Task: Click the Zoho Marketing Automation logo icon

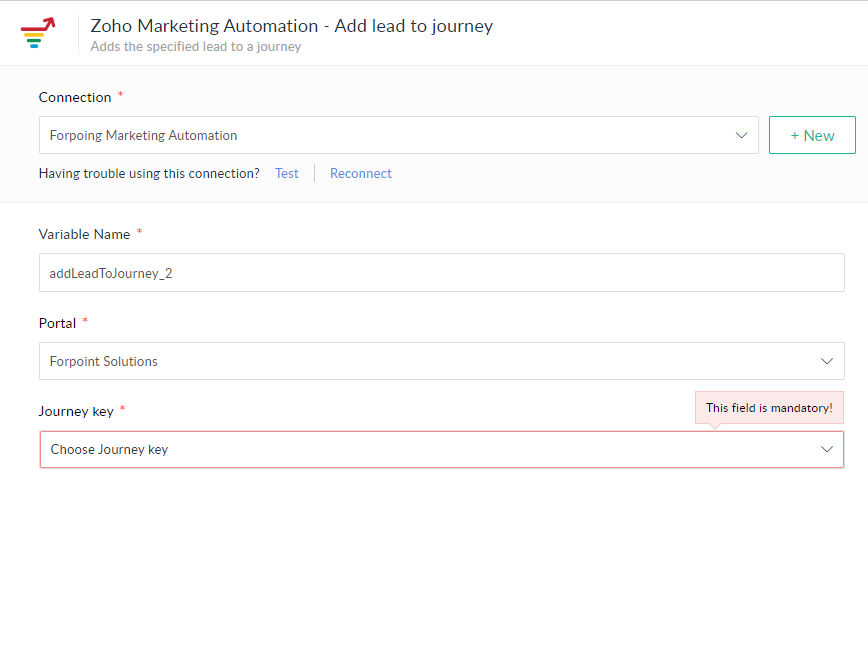Action: [x=38, y=33]
